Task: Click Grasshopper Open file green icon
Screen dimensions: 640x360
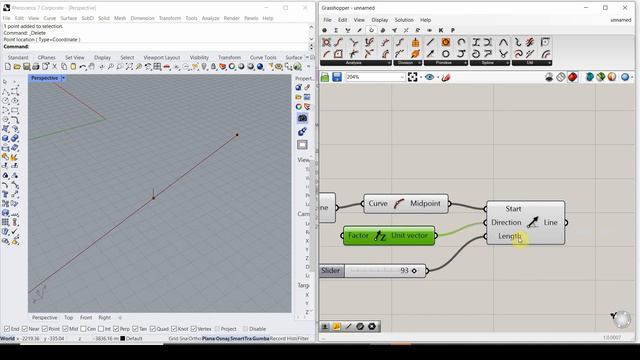Action: (x=325, y=77)
